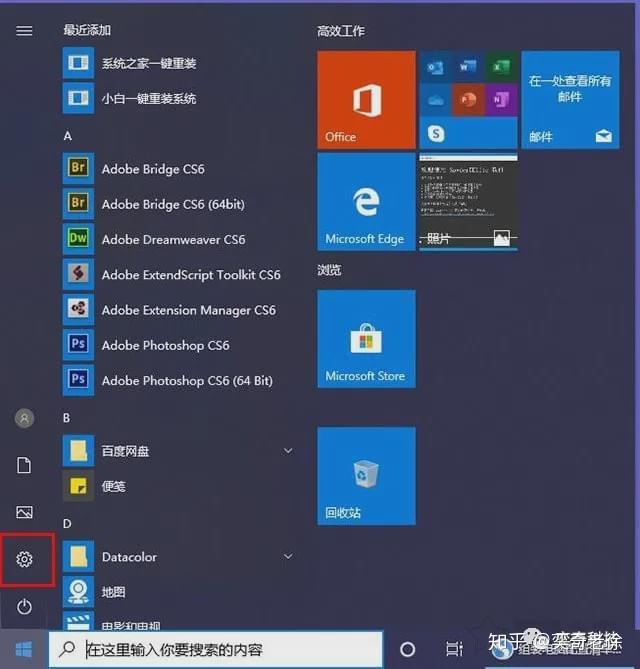Open the Office tile

[366, 100]
